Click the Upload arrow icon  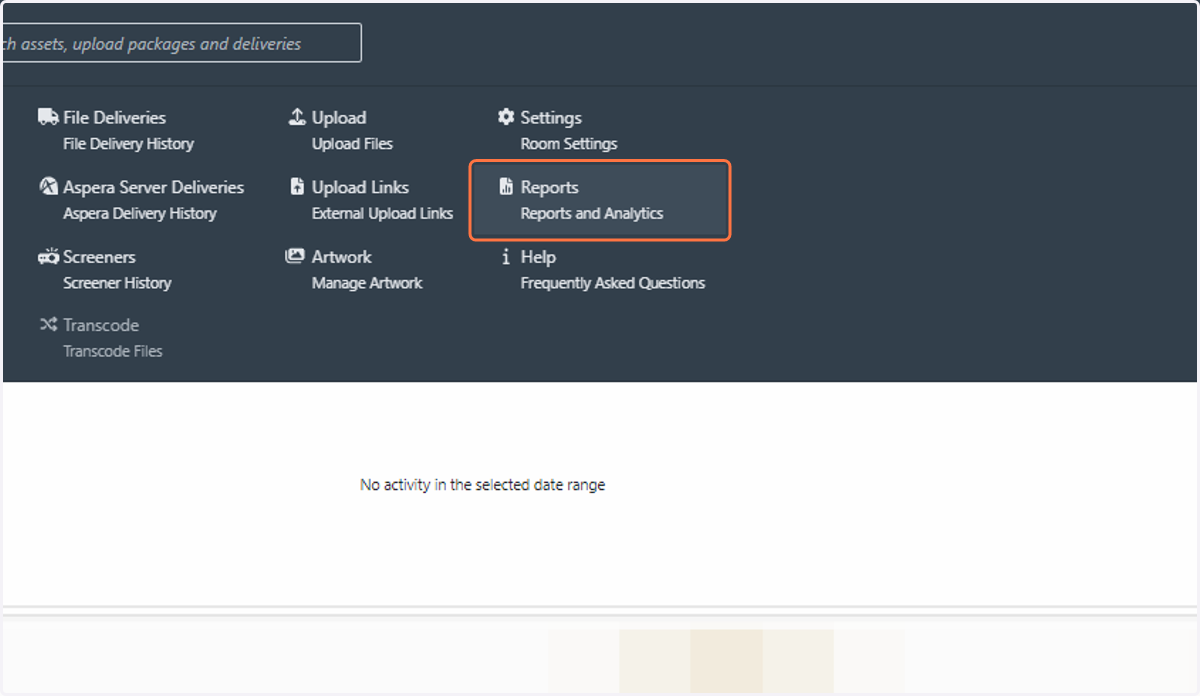297,117
